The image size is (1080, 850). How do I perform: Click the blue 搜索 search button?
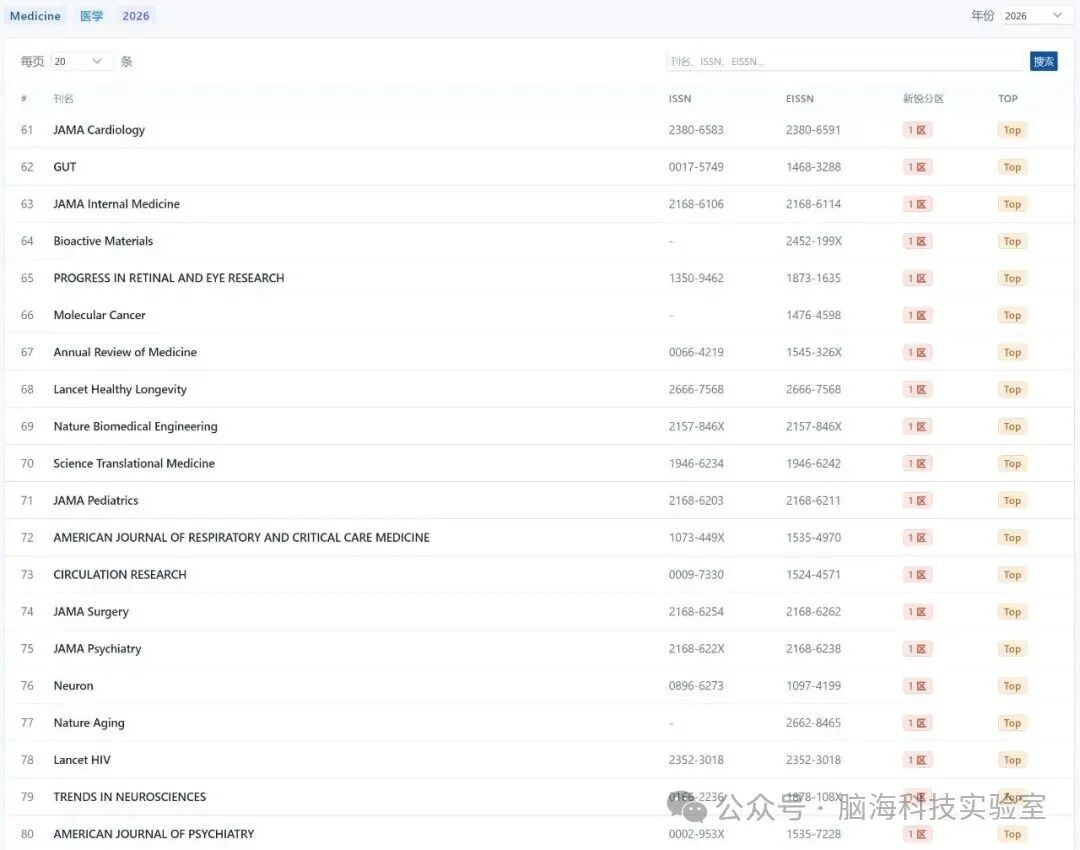tap(1043, 61)
